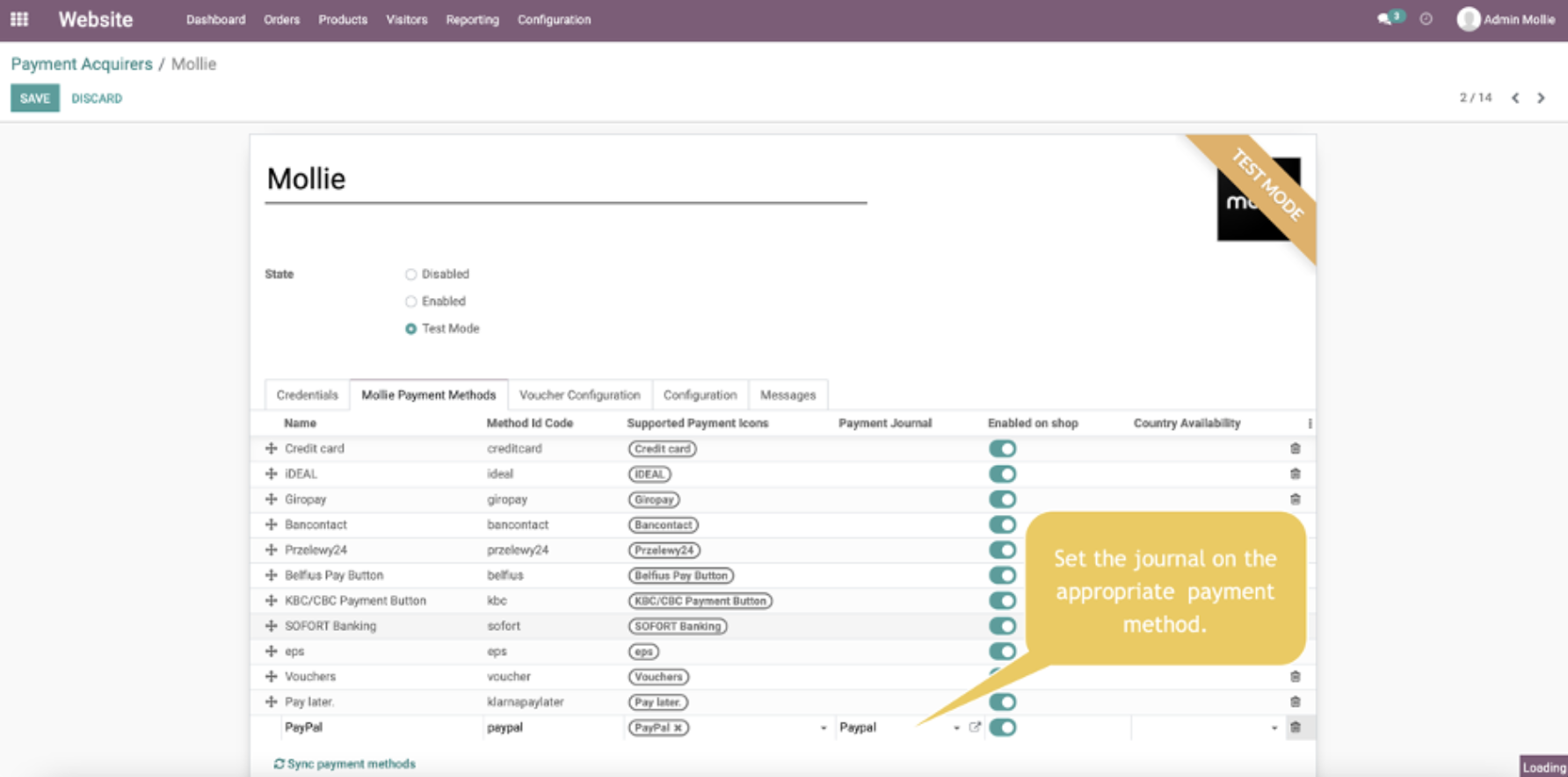Click the Save button
The width and height of the screenshot is (1568, 777).
35,98
